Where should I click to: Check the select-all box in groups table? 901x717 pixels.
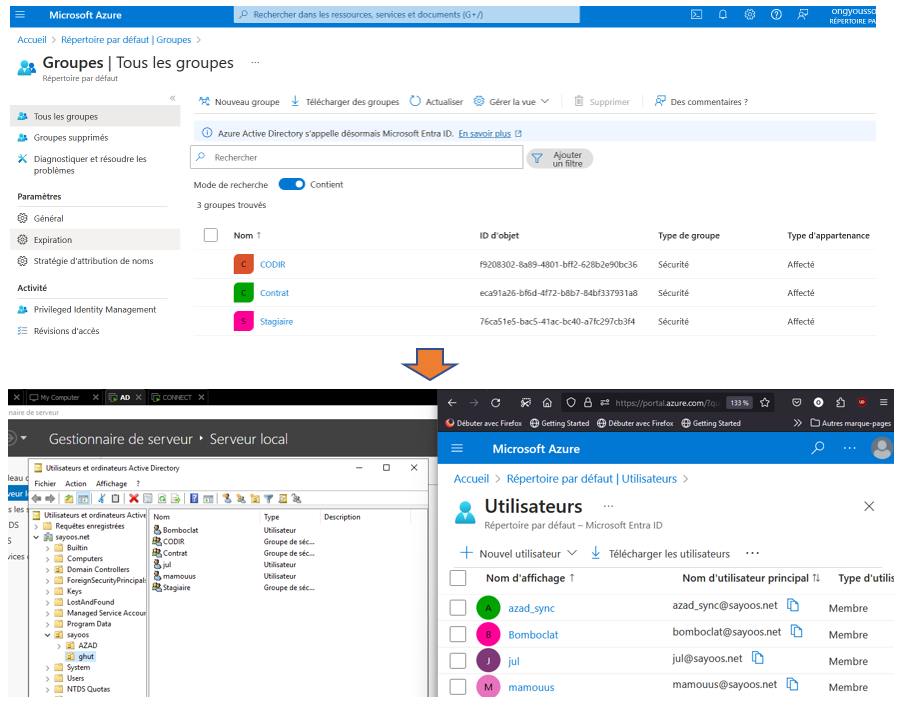[210, 235]
